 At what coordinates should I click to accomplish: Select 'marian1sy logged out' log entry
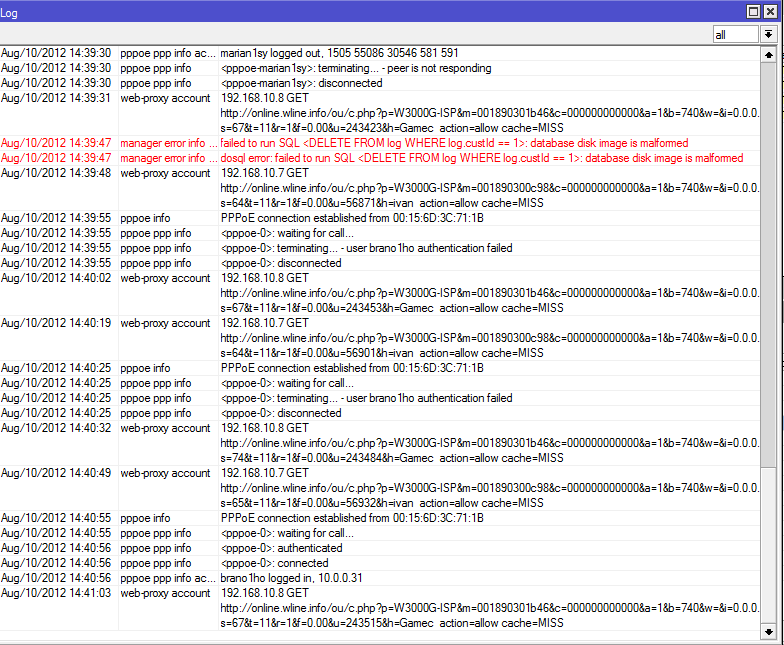[380, 53]
